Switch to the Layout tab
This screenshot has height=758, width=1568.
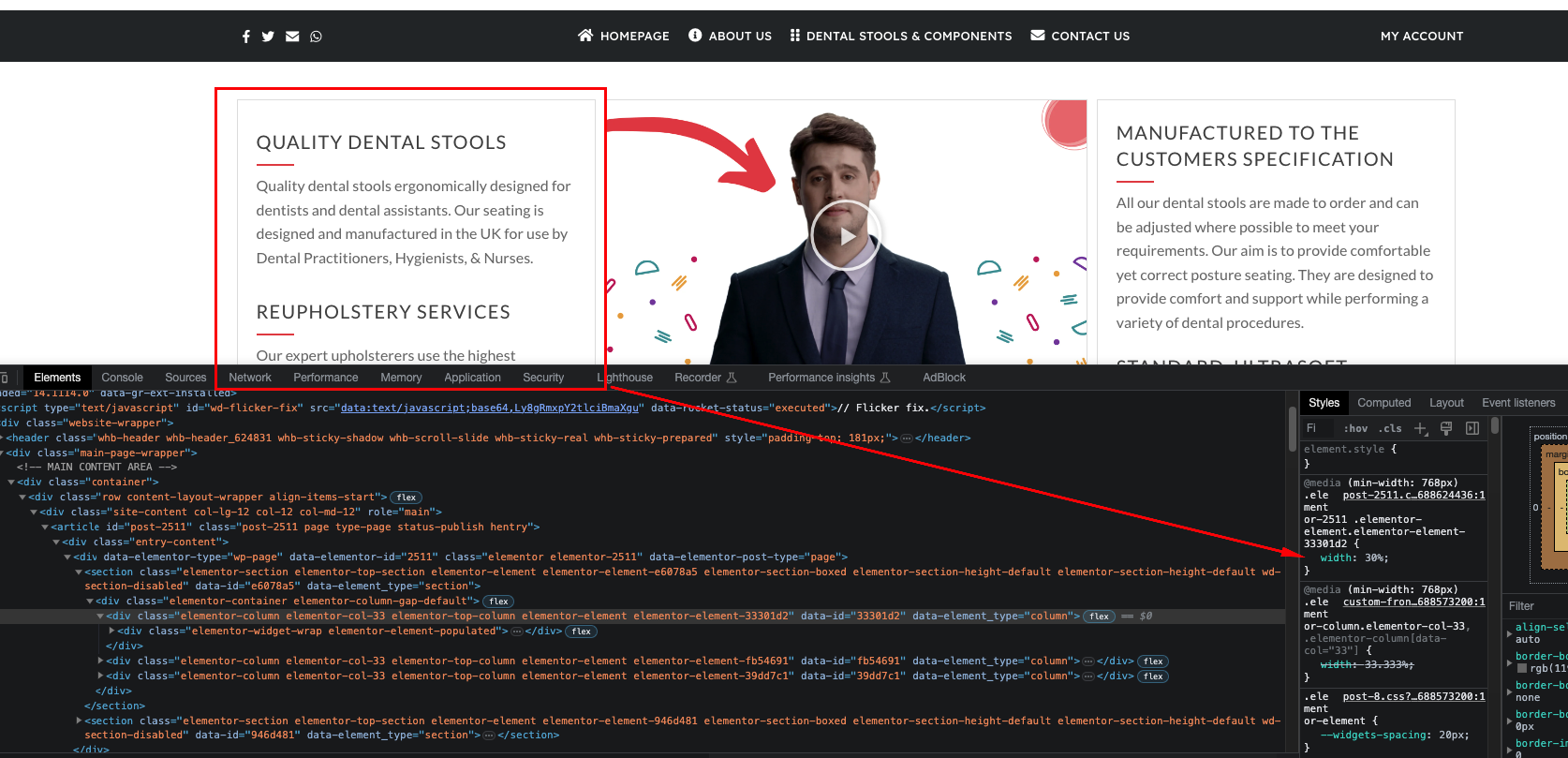tap(1446, 403)
